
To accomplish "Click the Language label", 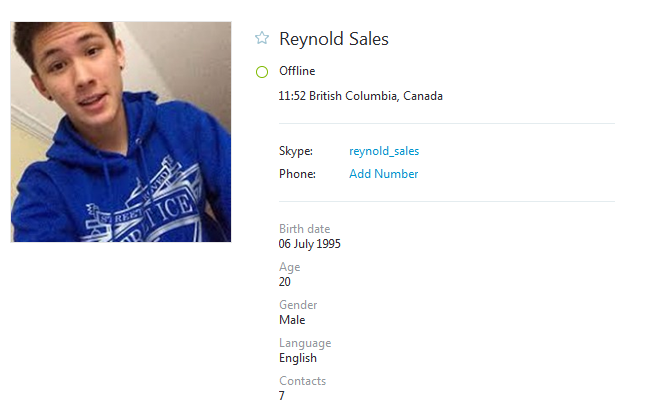I will [x=304, y=343].
